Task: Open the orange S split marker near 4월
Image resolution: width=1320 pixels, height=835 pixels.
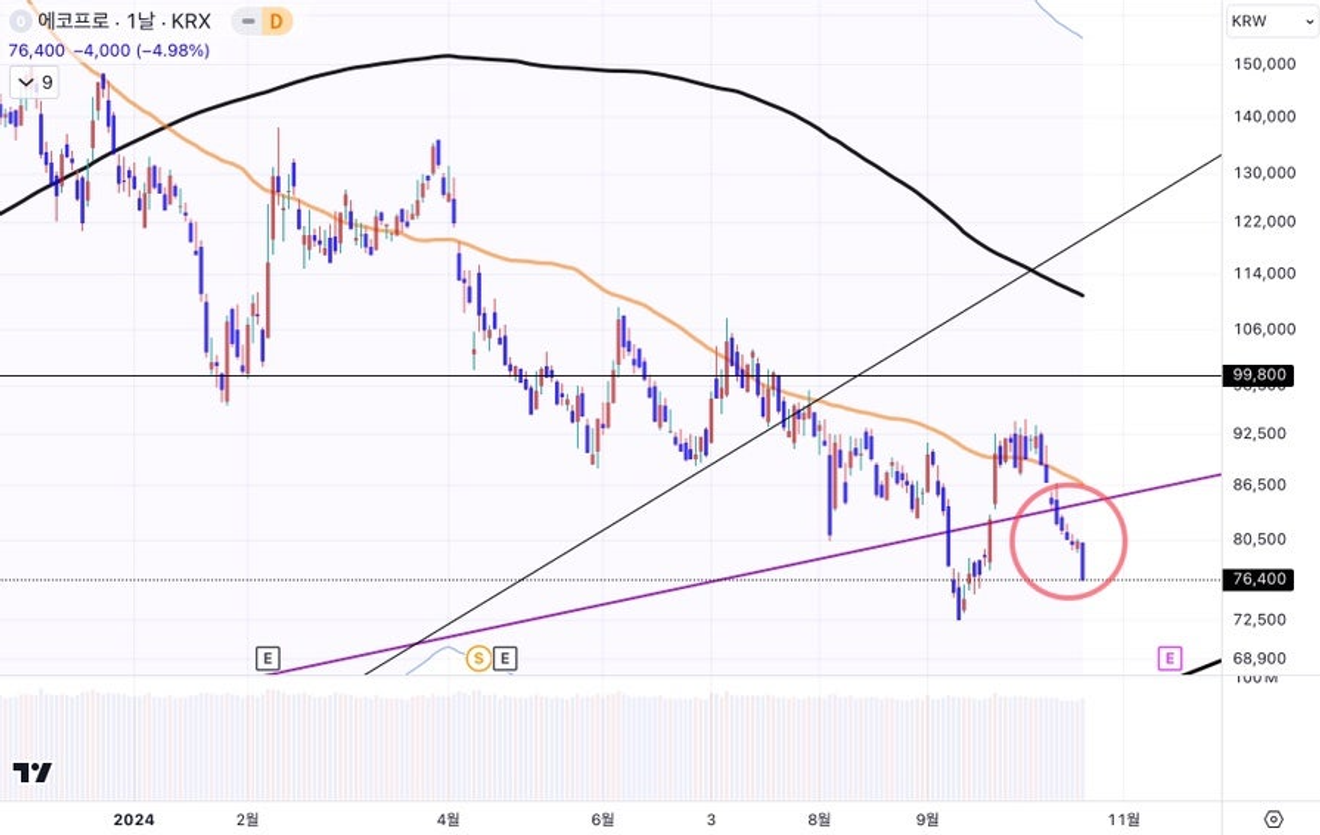Action: (479, 658)
